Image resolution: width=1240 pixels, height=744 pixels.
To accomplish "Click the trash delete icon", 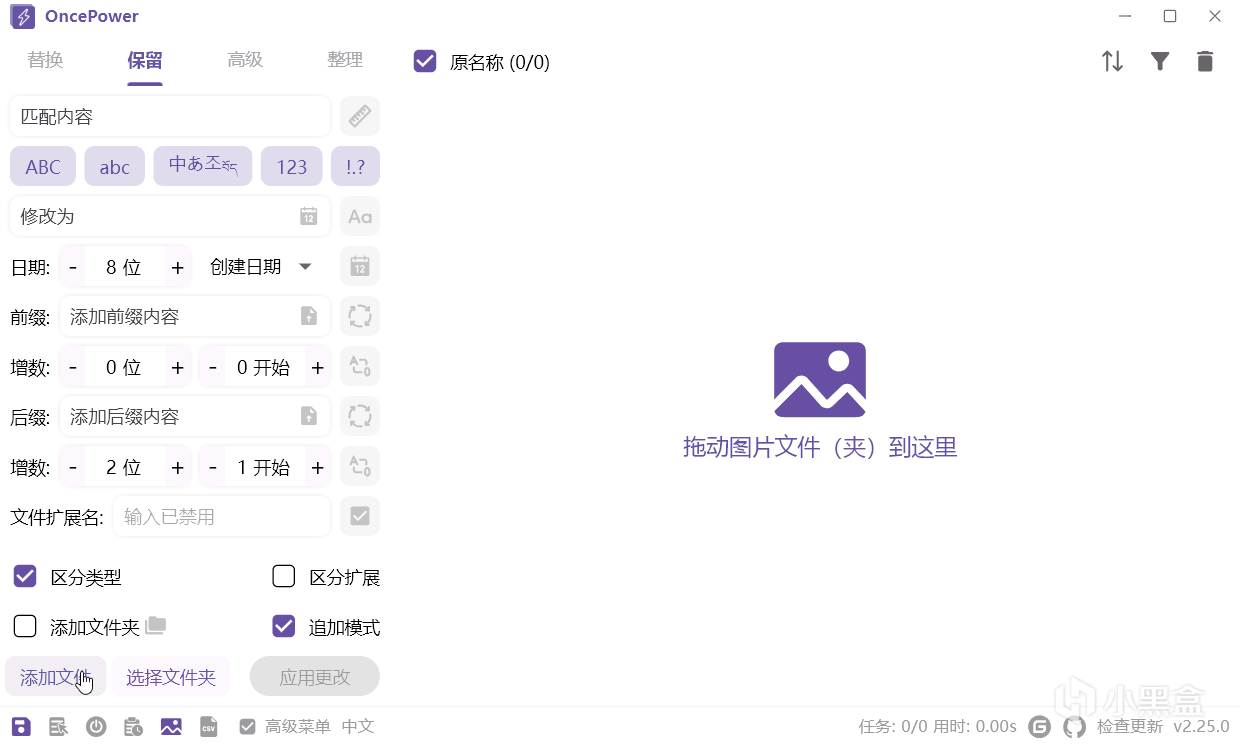I will click(1205, 62).
